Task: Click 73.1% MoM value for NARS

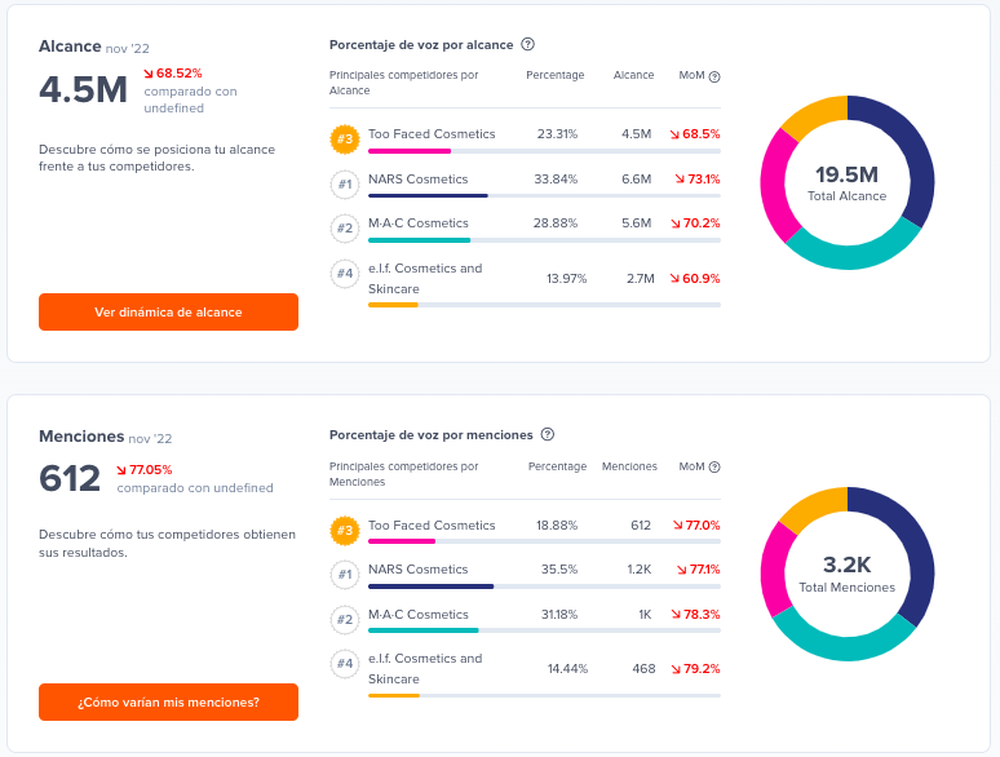Action: pos(704,179)
